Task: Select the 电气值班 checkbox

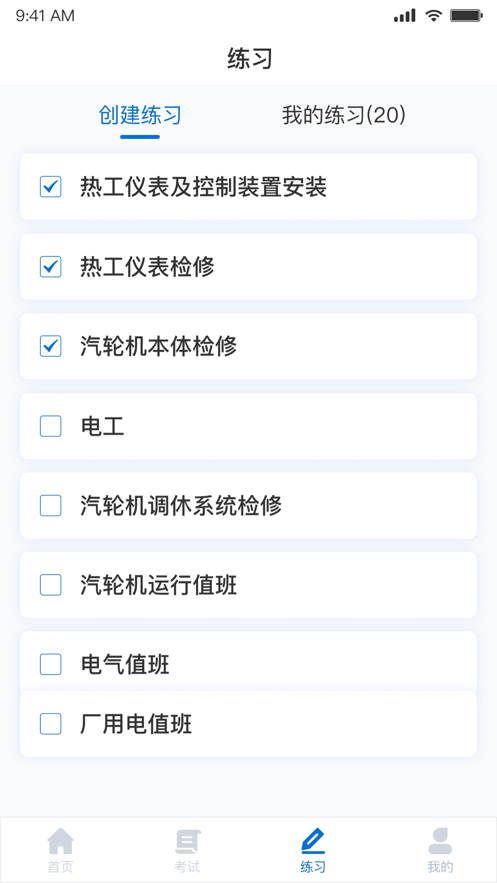Action: [x=51, y=665]
